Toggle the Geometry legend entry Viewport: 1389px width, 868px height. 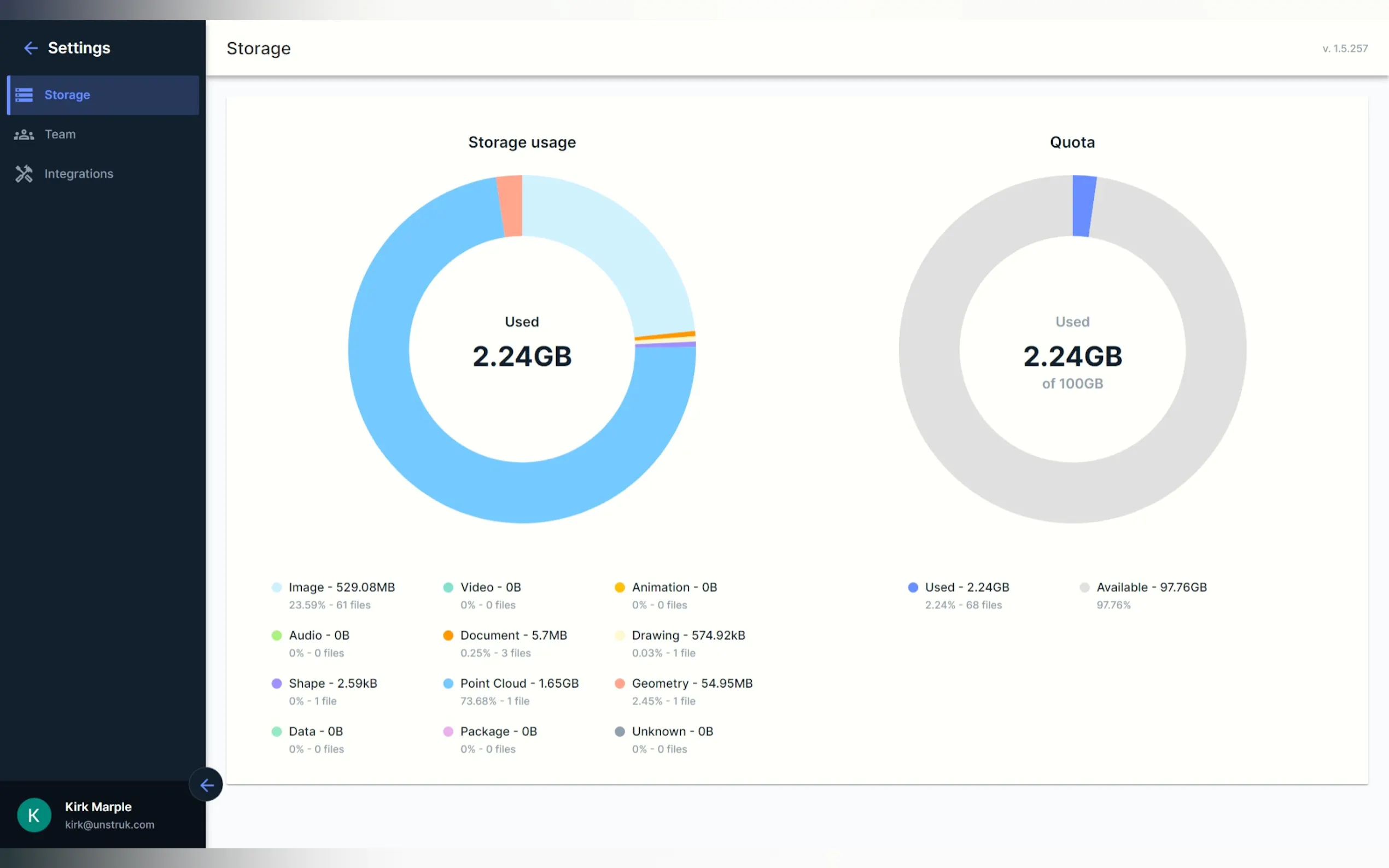pos(691,683)
